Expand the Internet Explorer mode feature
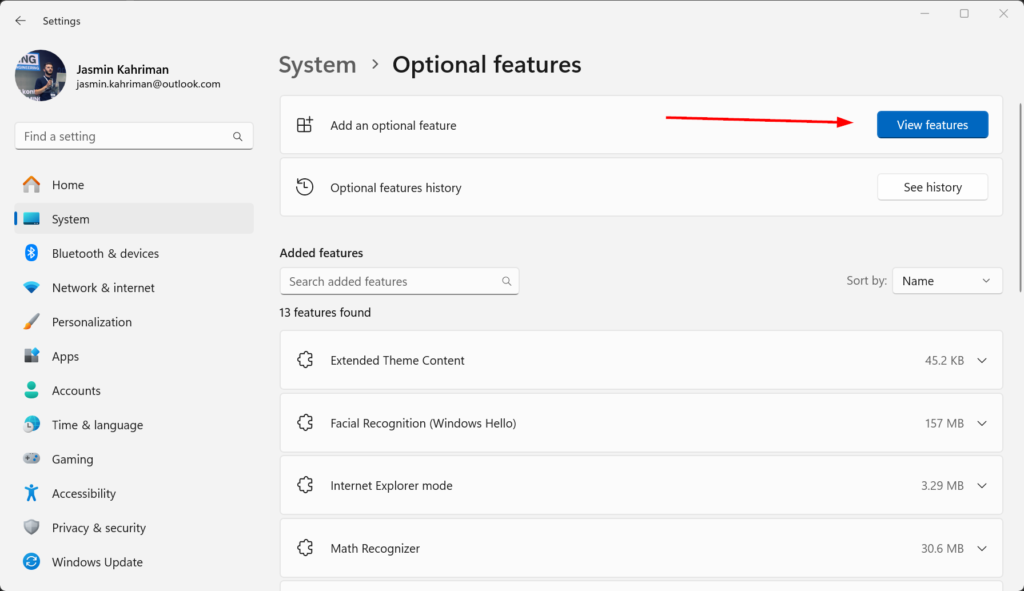This screenshot has height=591, width=1024. click(980, 485)
